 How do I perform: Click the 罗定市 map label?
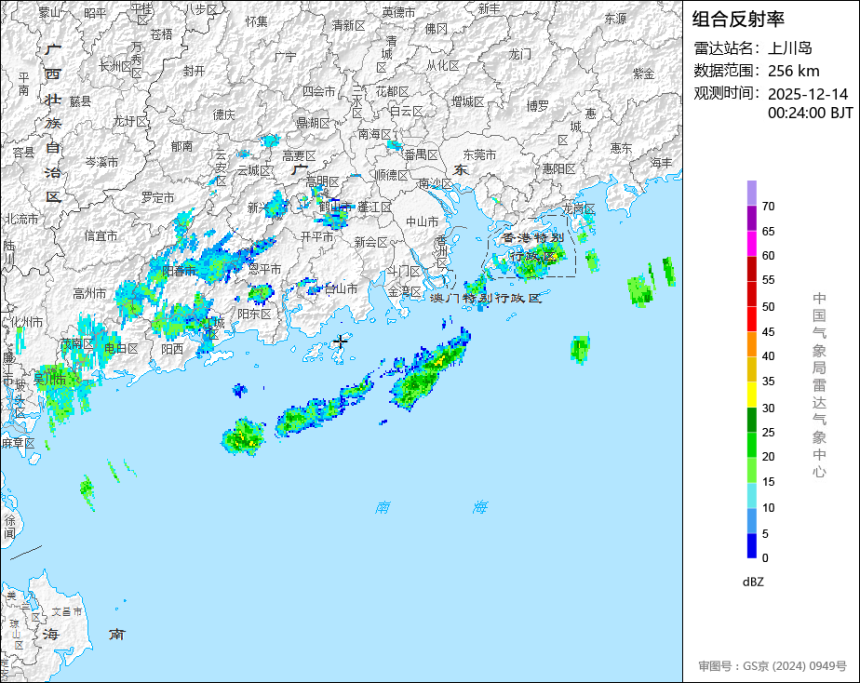pyautogui.click(x=158, y=197)
